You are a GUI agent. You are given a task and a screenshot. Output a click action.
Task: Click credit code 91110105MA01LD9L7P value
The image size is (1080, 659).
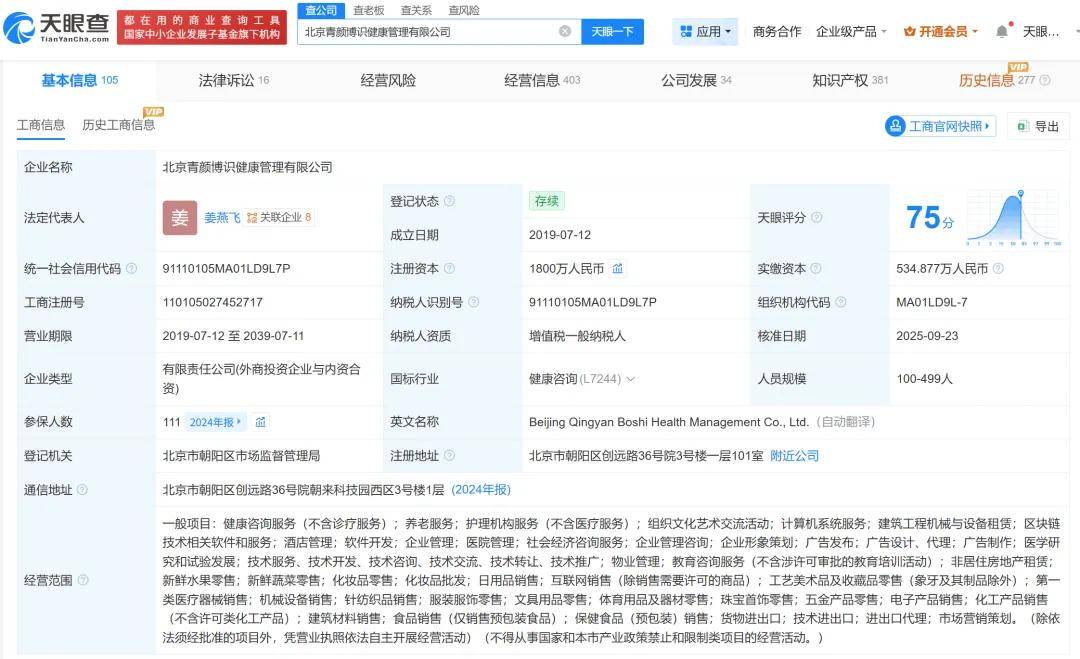226,269
